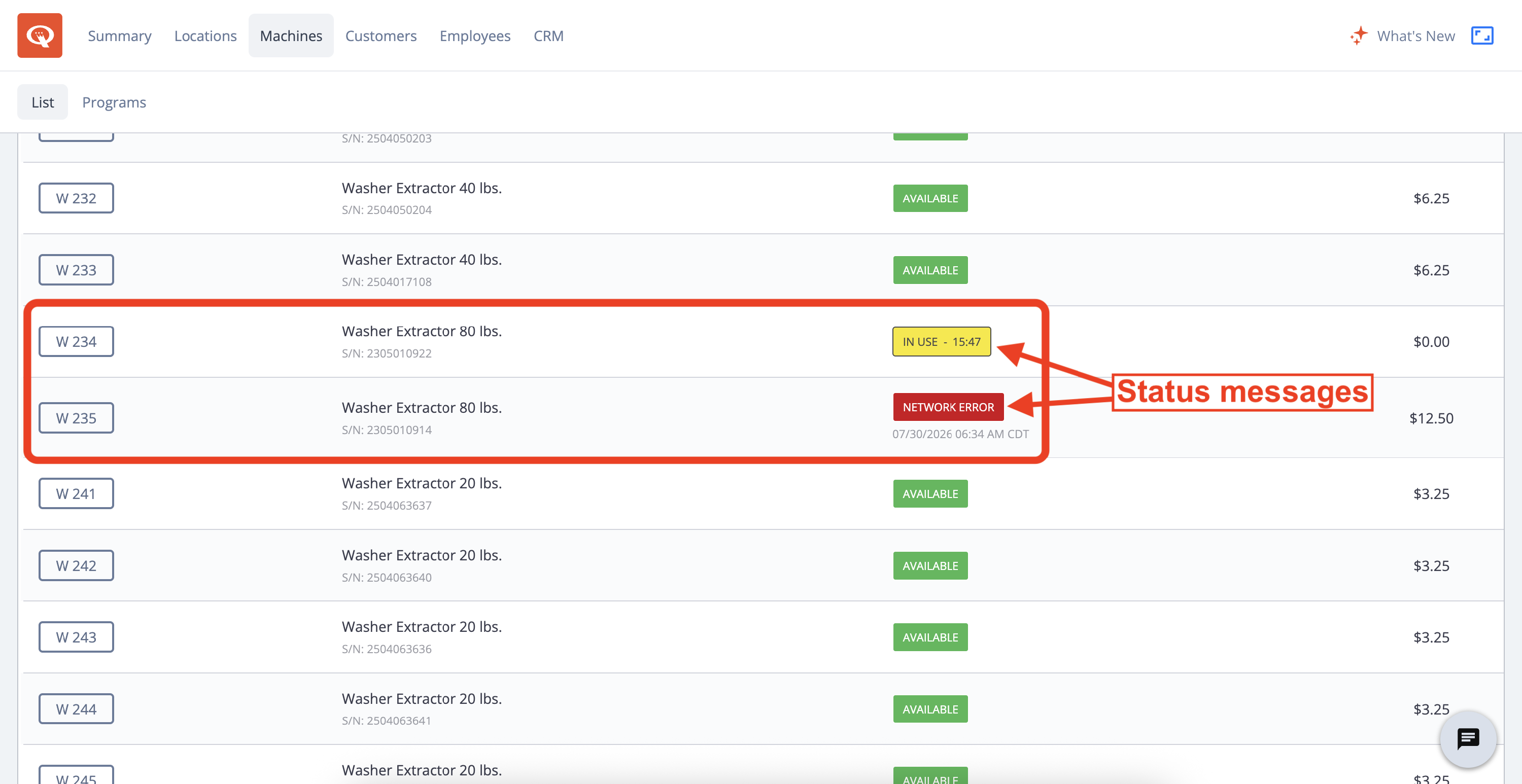
Task: Click the $12.50 price for W 235
Action: (x=1431, y=418)
